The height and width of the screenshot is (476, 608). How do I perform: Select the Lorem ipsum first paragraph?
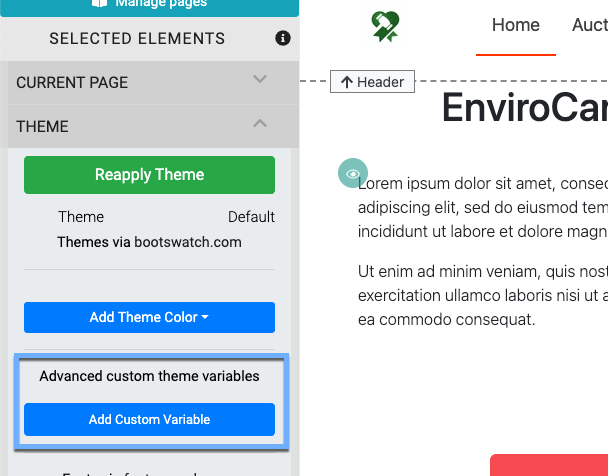tap(482, 207)
